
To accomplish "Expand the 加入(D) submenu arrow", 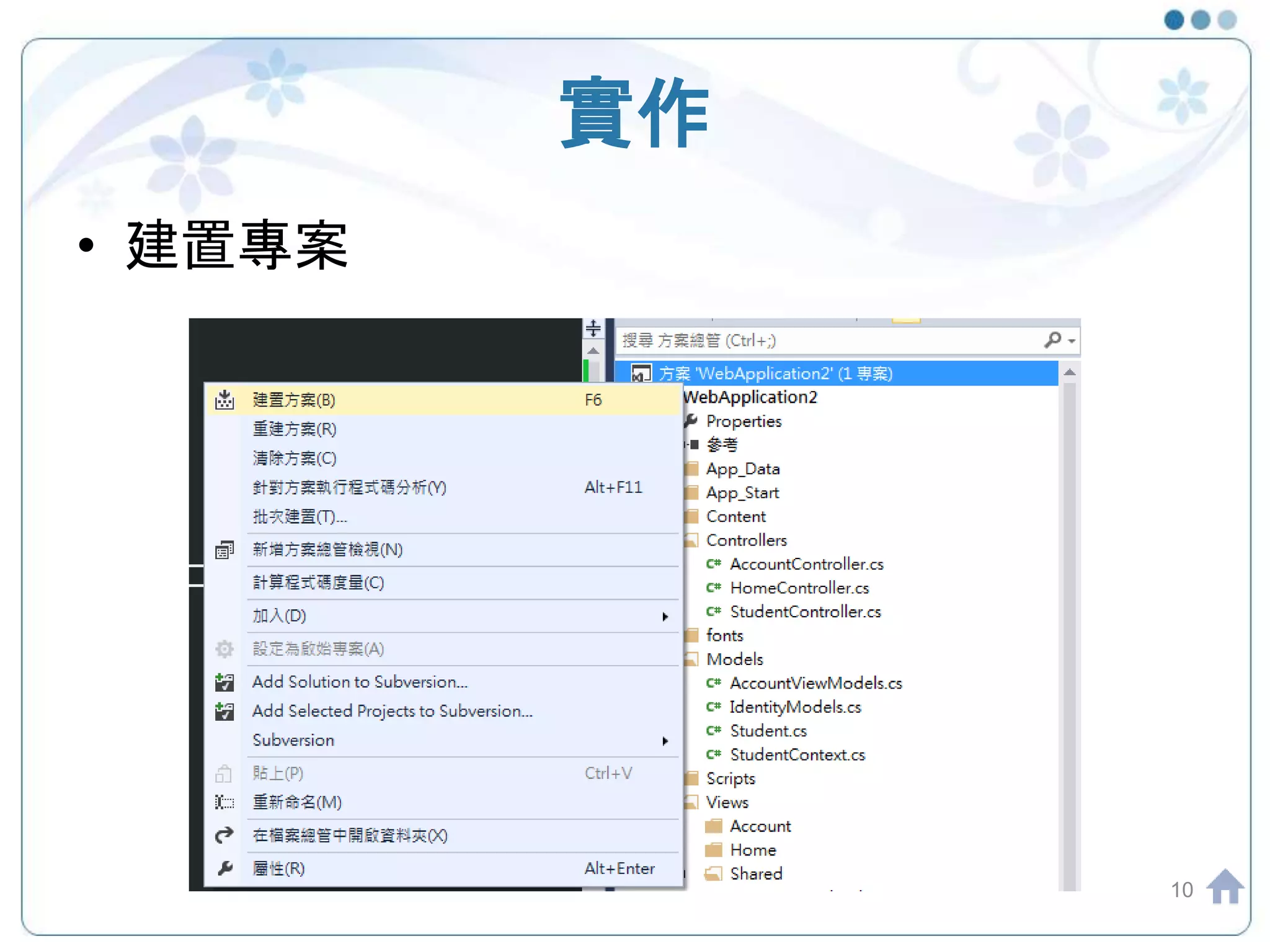I will (x=665, y=616).
